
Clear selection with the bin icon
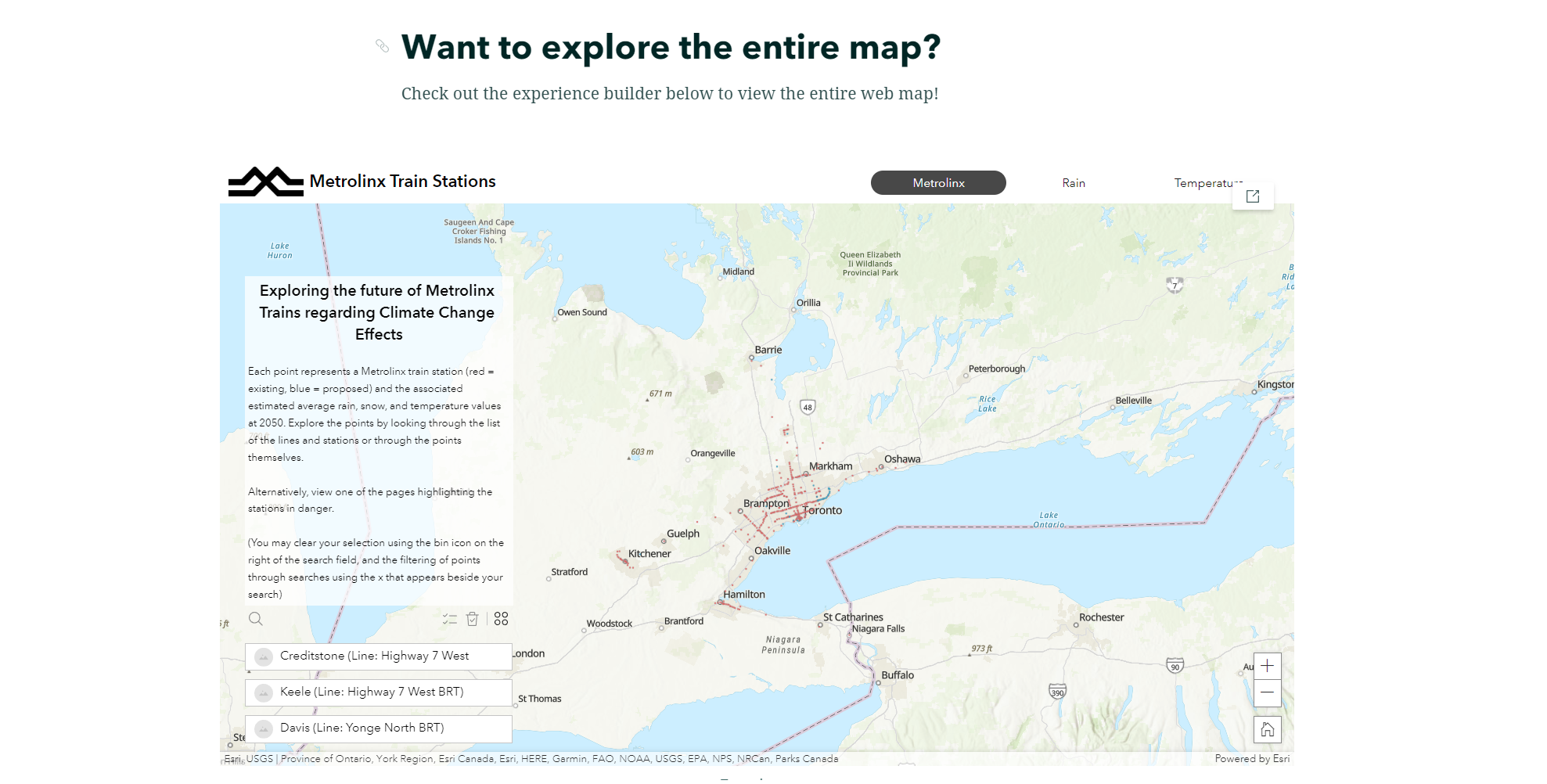click(x=473, y=619)
